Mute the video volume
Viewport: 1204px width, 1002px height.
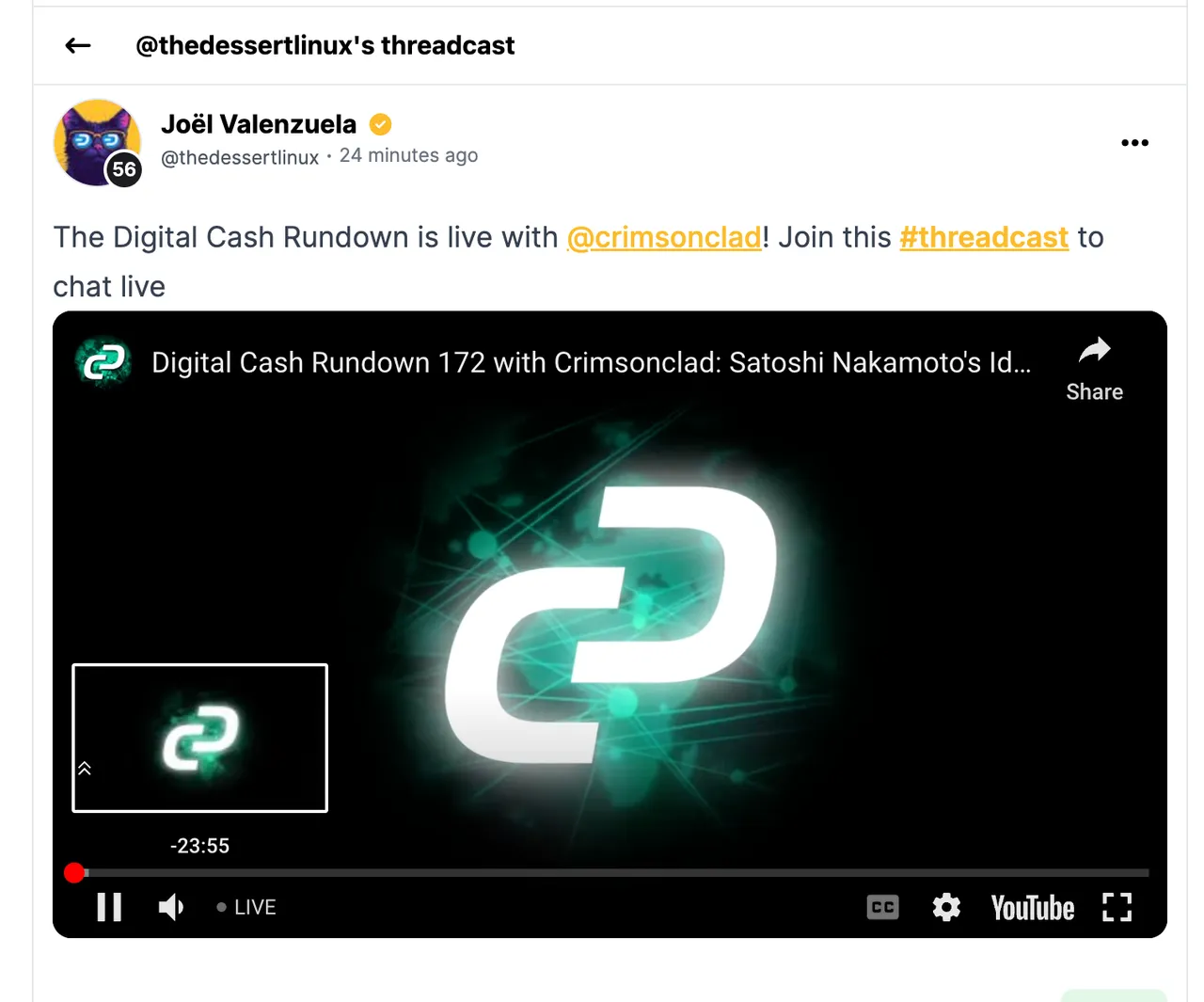tap(171, 907)
